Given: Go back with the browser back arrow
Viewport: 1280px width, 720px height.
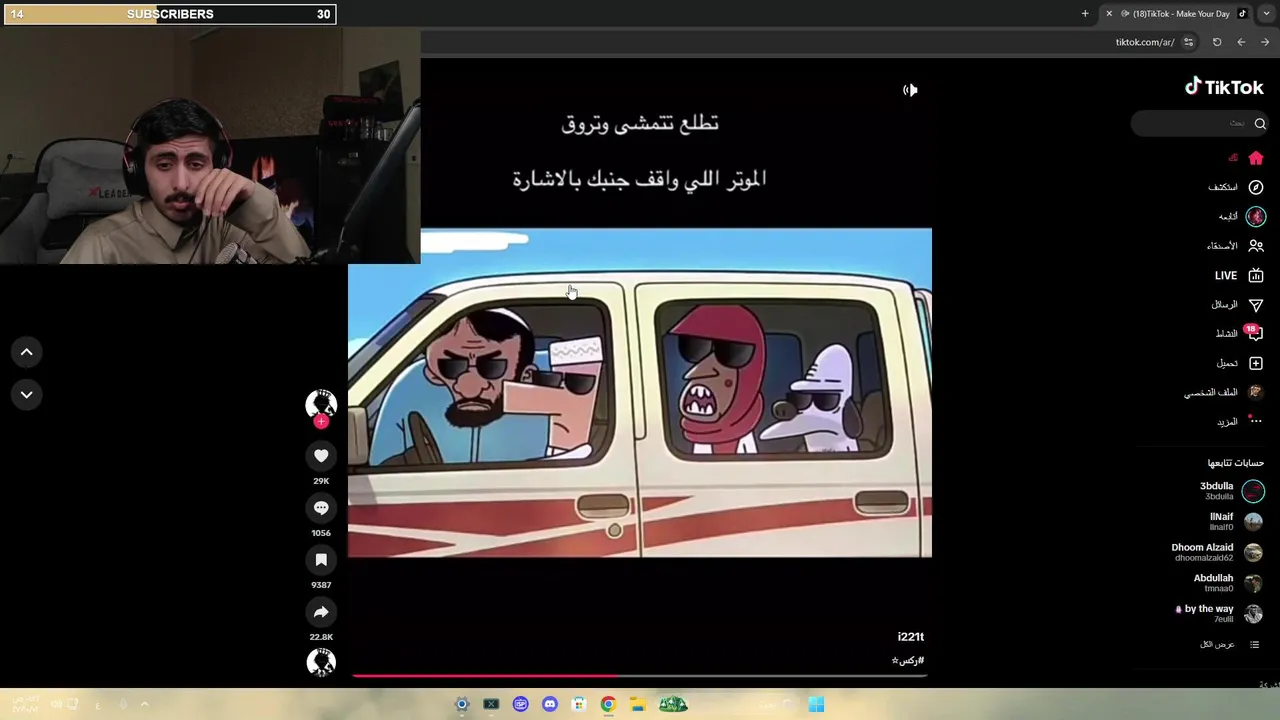Looking at the screenshot, I should click(x=1241, y=42).
